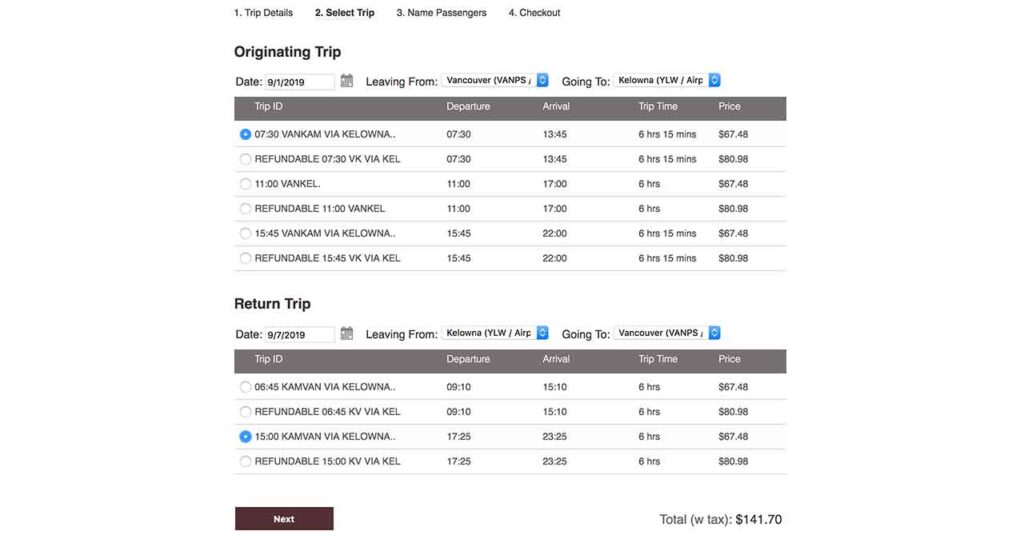This screenshot has width=1024, height=551.
Task: Open Originating Trip Going To dropdown
Action: (667, 80)
